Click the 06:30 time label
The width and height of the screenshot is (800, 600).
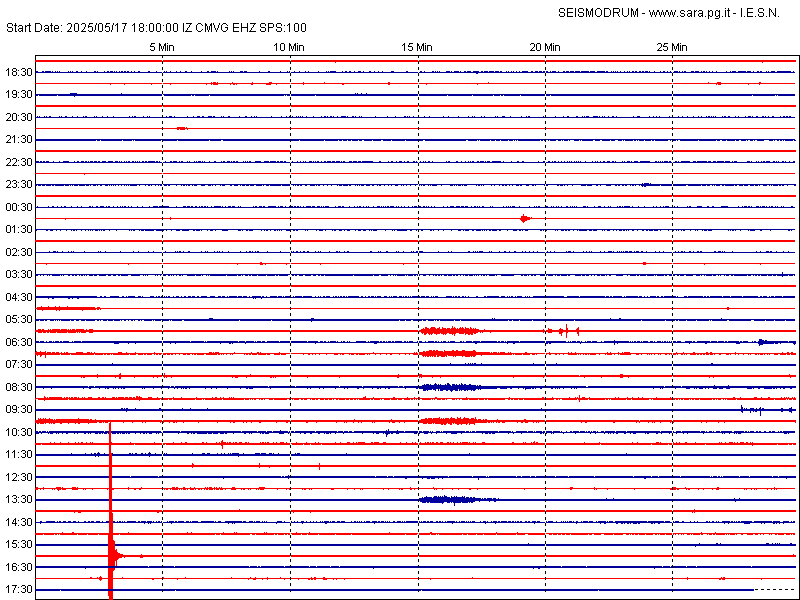point(19,342)
